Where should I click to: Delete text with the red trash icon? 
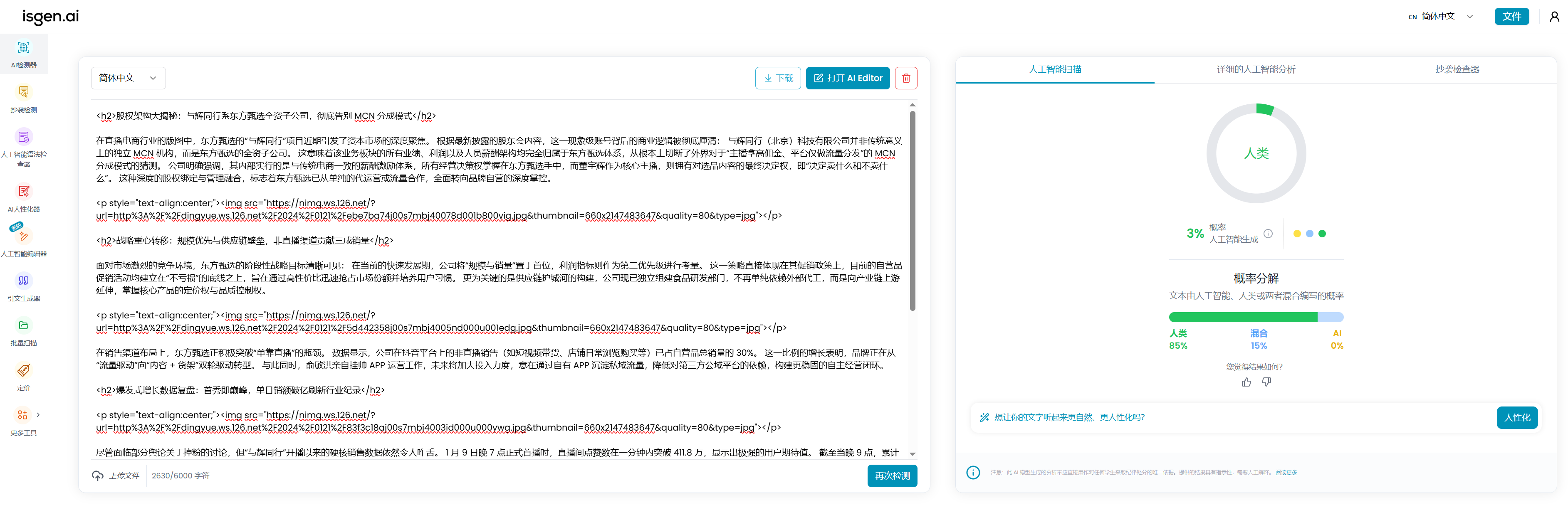click(906, 78)
